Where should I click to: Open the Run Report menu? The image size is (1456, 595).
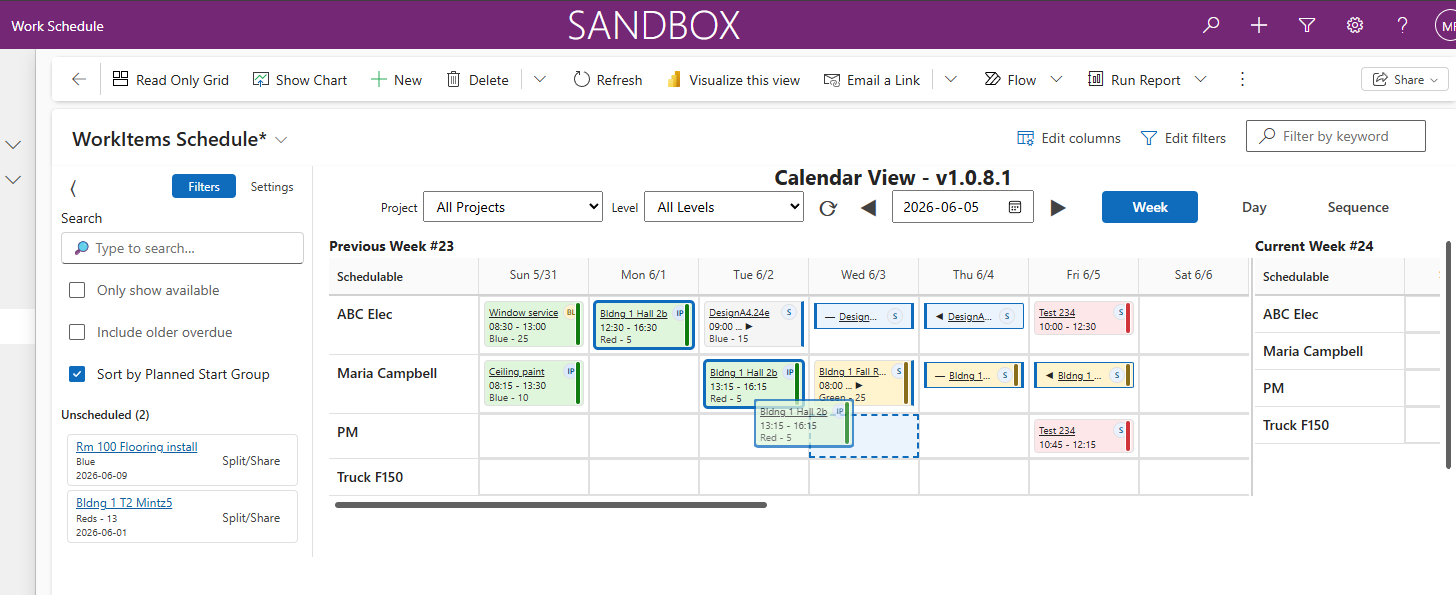[x=1146, y=80]
